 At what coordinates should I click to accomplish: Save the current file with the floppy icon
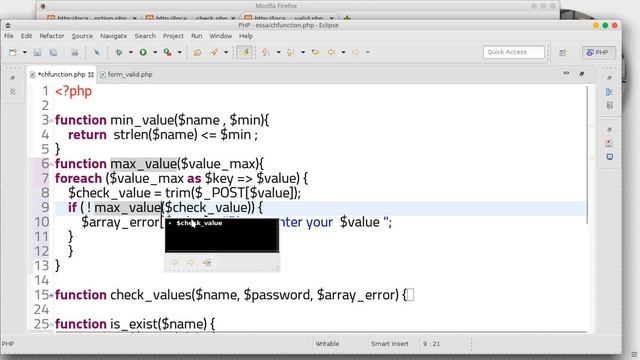pos(37,52)
